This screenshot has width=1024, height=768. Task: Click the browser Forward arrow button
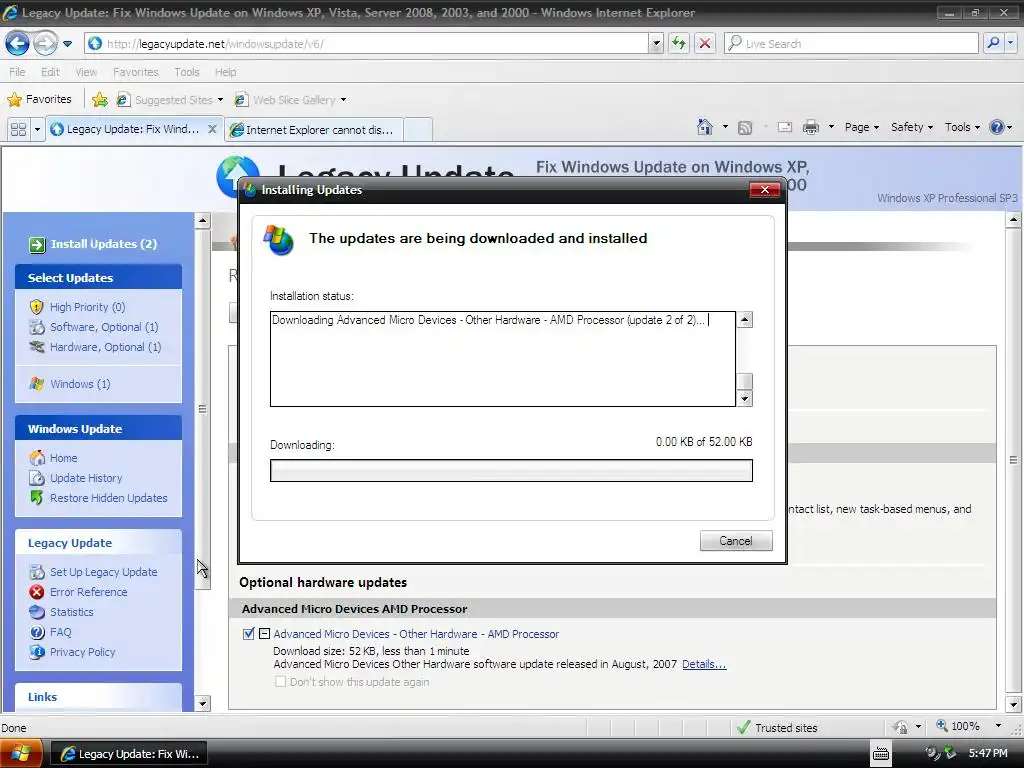(x=45, y=44)
